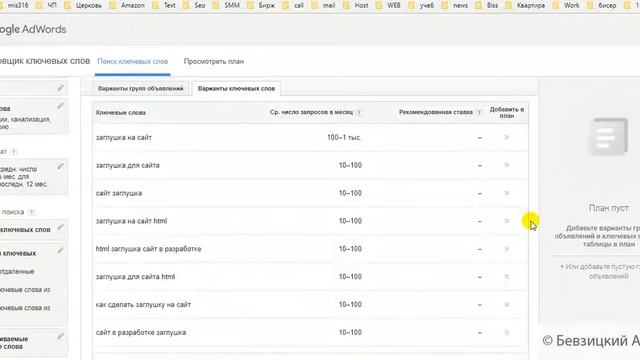Open the WEB bookmarks folder

[388, 5]
